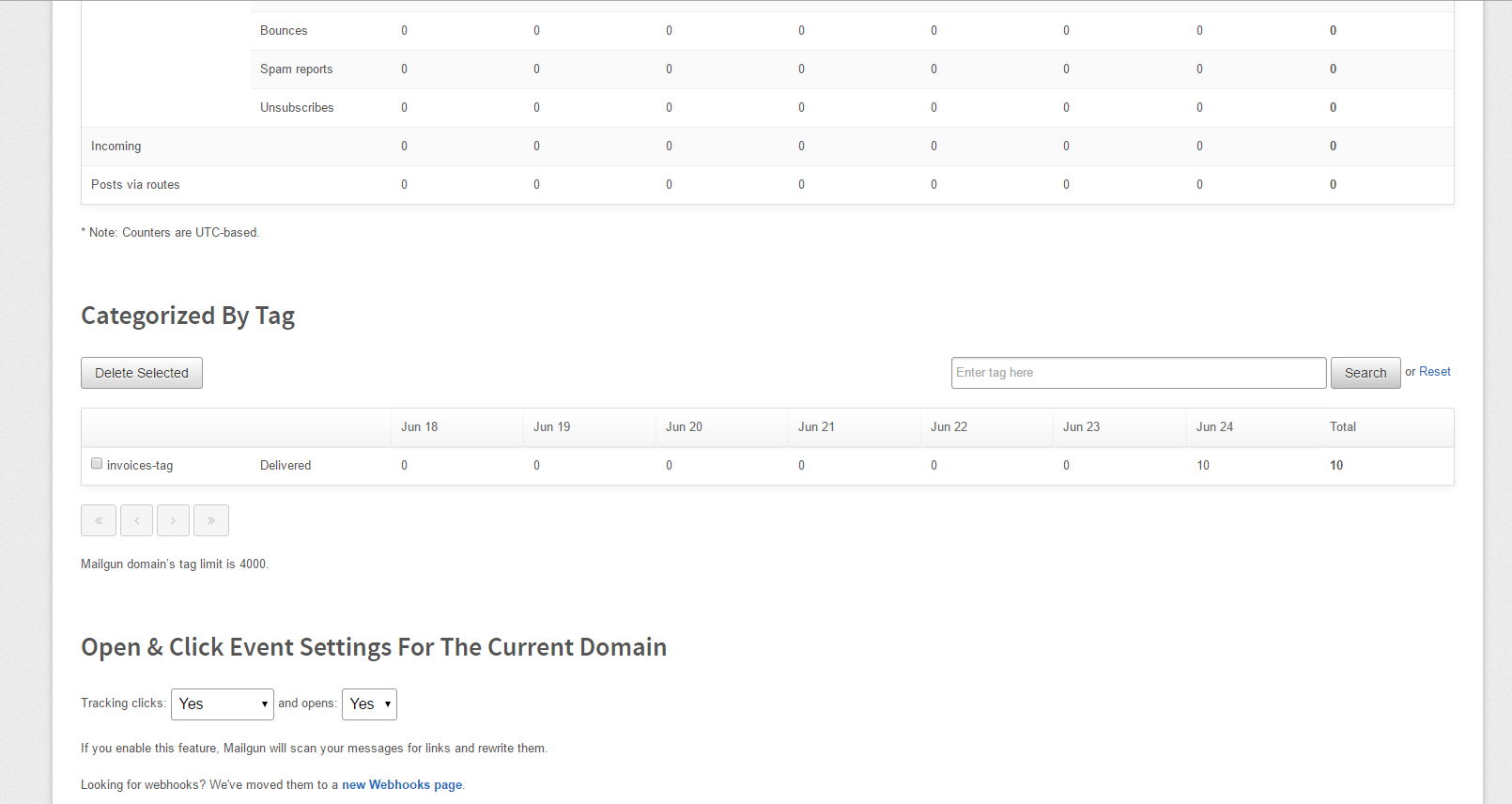The image size is (1512, 804).
Task: Go to next page of tags
Action: [173, 520]
